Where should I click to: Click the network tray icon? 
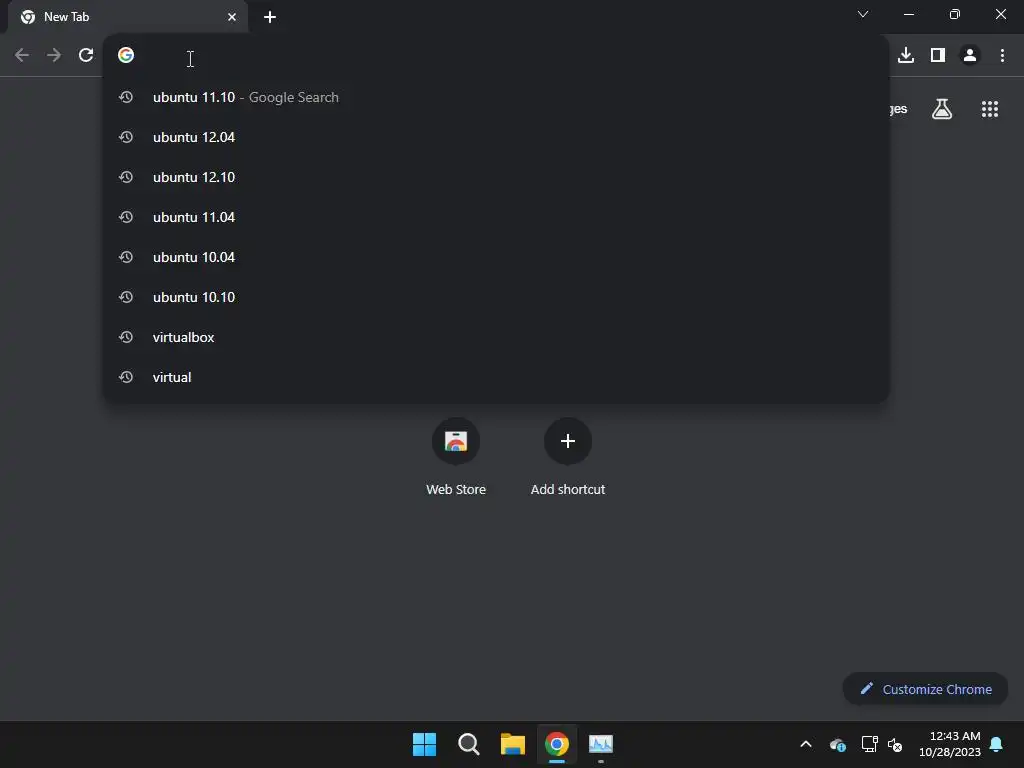click(869, 744)
